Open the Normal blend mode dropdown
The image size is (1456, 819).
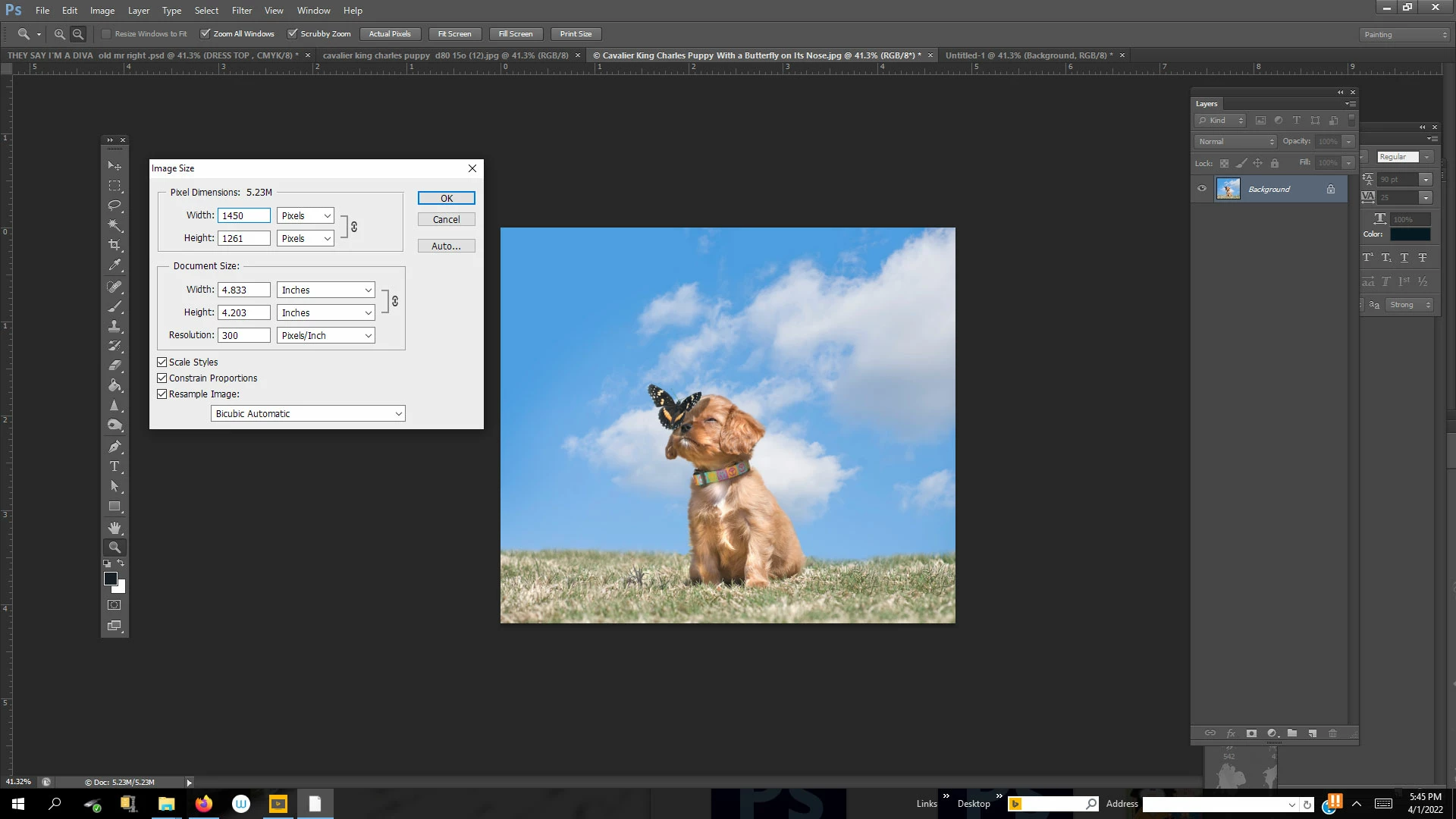coord(1235,142)
